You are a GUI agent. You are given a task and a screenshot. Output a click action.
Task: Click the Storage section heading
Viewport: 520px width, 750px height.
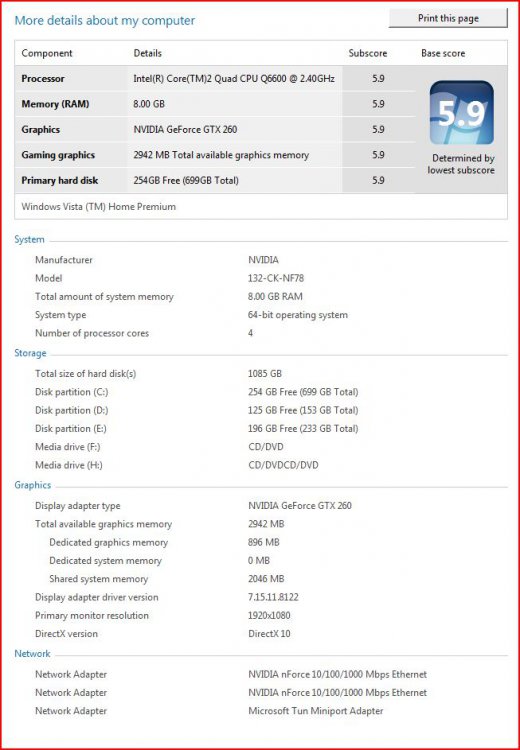30,353
